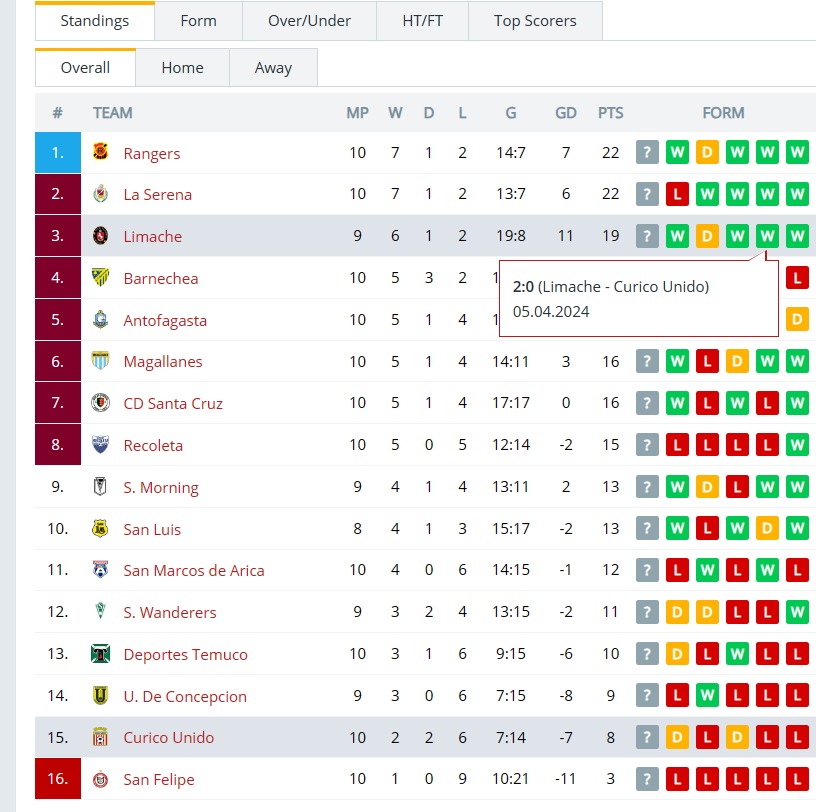Switch to the Top Scorers tab
Screen dimensions: 821x812
pos(535,20)
